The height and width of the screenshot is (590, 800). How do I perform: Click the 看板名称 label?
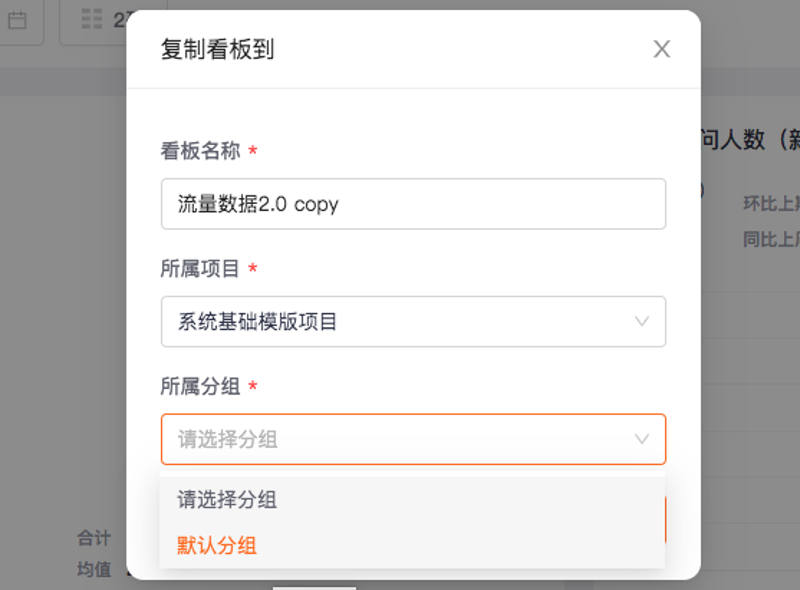201,151
